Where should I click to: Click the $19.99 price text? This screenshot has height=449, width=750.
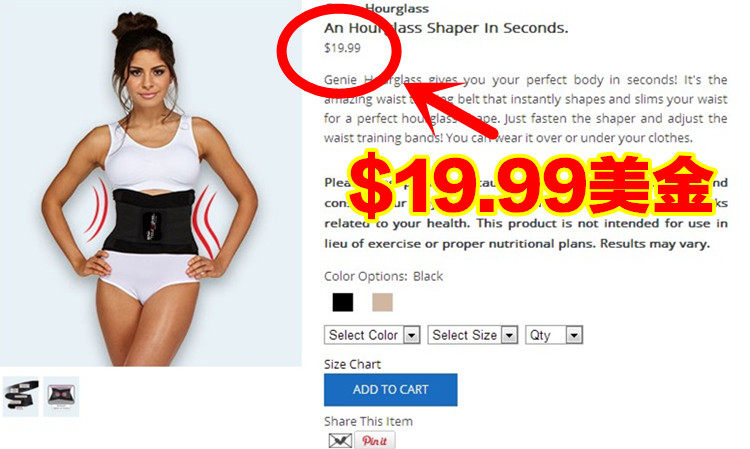pos(342,48)
